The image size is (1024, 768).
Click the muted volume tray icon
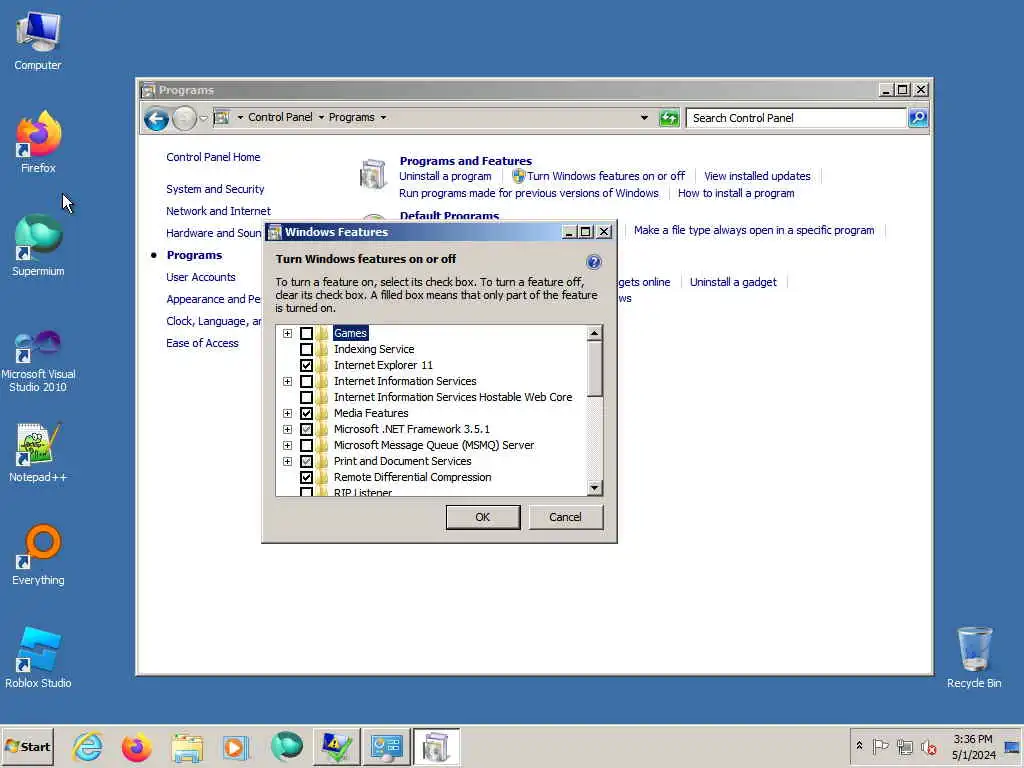[928, 746]
